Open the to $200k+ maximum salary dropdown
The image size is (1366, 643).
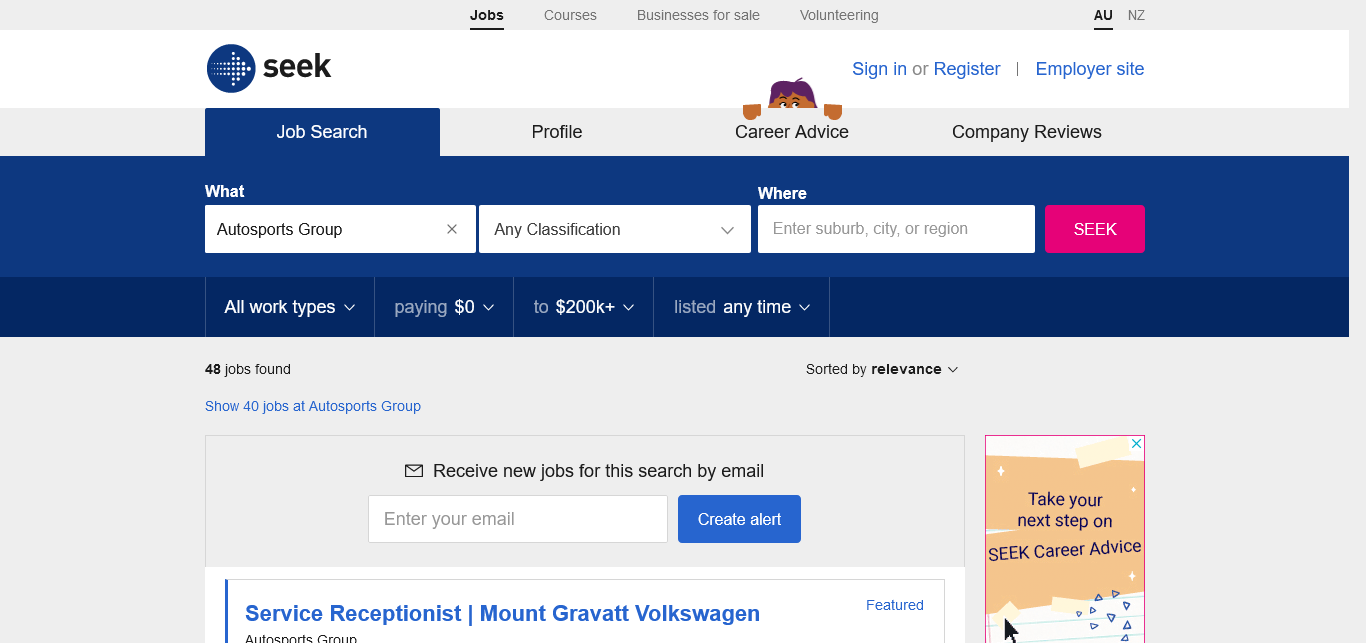click(583, 307)
